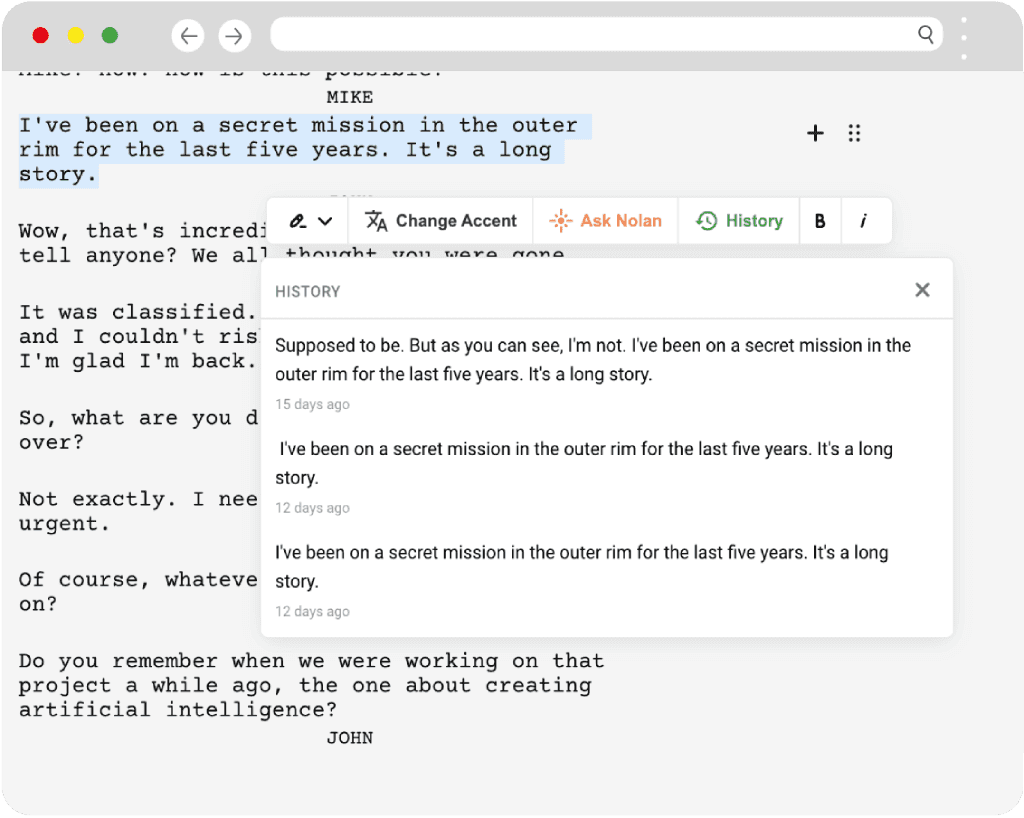Screen dimensions: 1024x818
Task: Click the JOHN character name line
Action: point(349,738)
